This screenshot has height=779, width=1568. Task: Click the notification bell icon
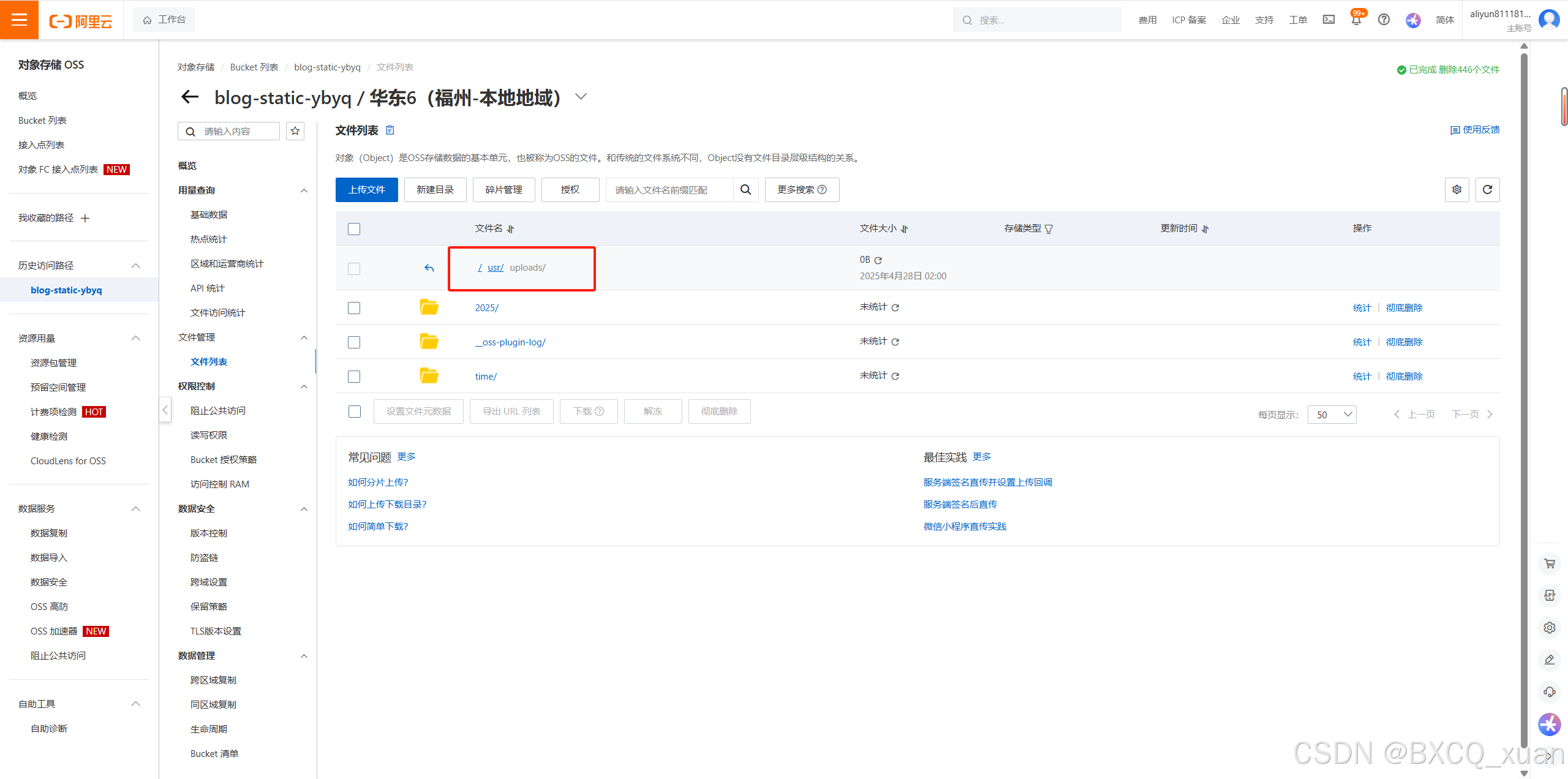1356,20
